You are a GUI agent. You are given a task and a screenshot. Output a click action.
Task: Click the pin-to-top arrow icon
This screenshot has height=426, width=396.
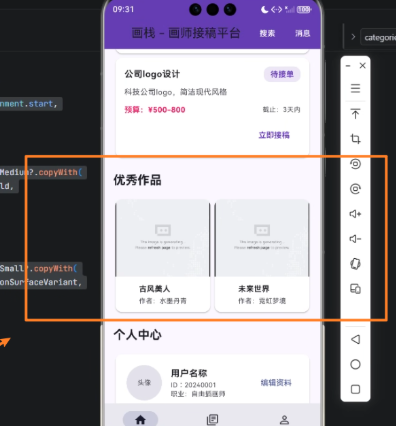[355, 114]
